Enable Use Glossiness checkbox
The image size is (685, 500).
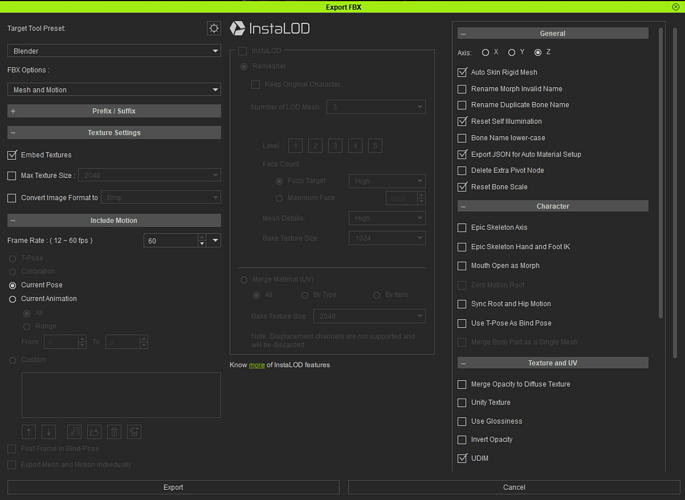point(462,421)
